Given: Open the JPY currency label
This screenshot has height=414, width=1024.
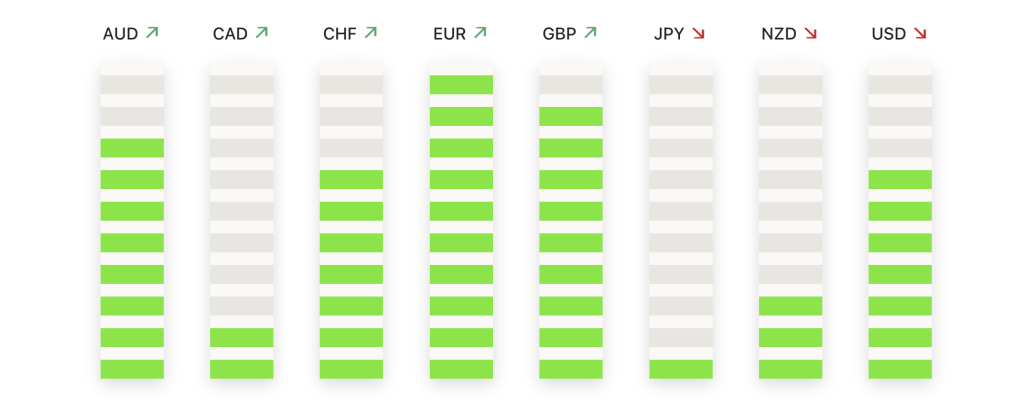Looking at the screenshot, I should pos(669,34).
